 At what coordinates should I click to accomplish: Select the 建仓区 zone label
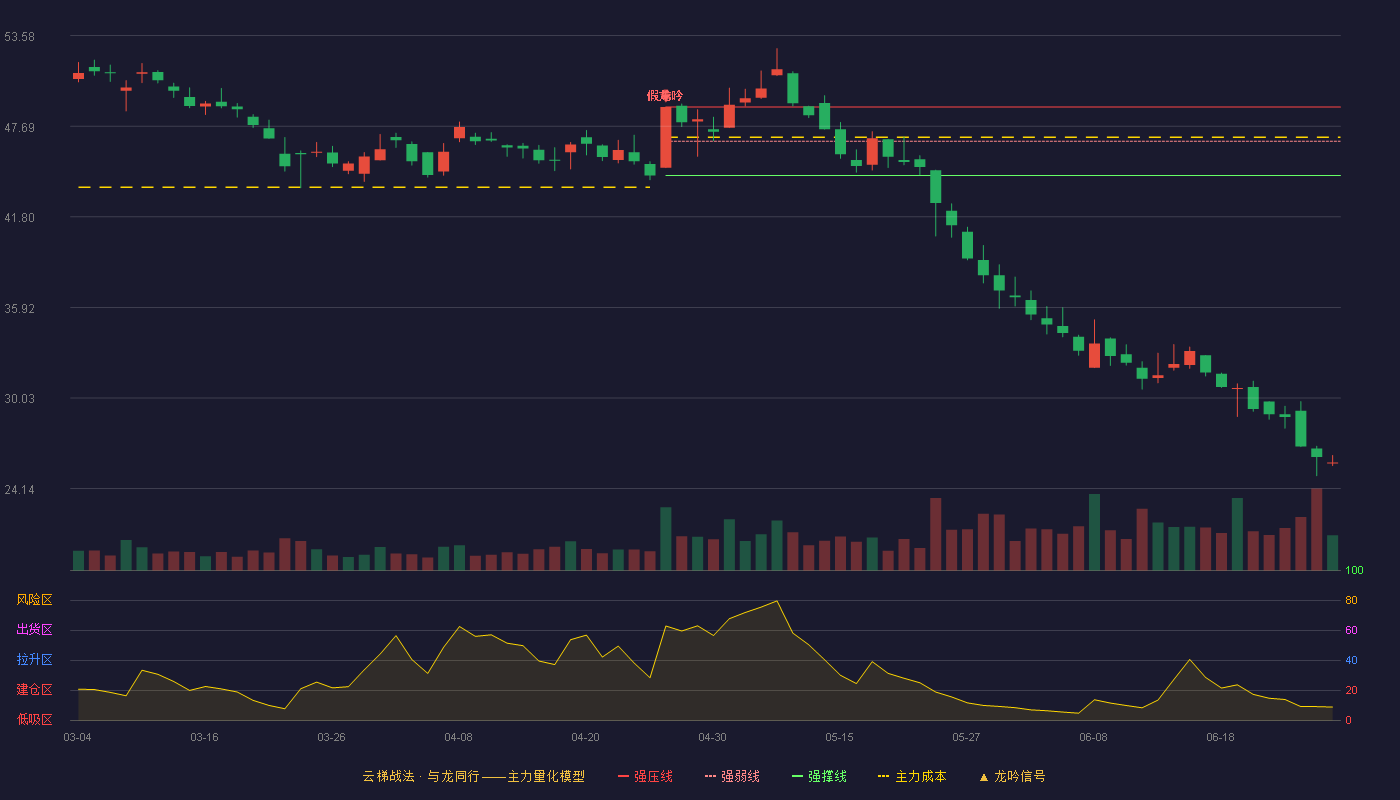[x=34, y=690]
